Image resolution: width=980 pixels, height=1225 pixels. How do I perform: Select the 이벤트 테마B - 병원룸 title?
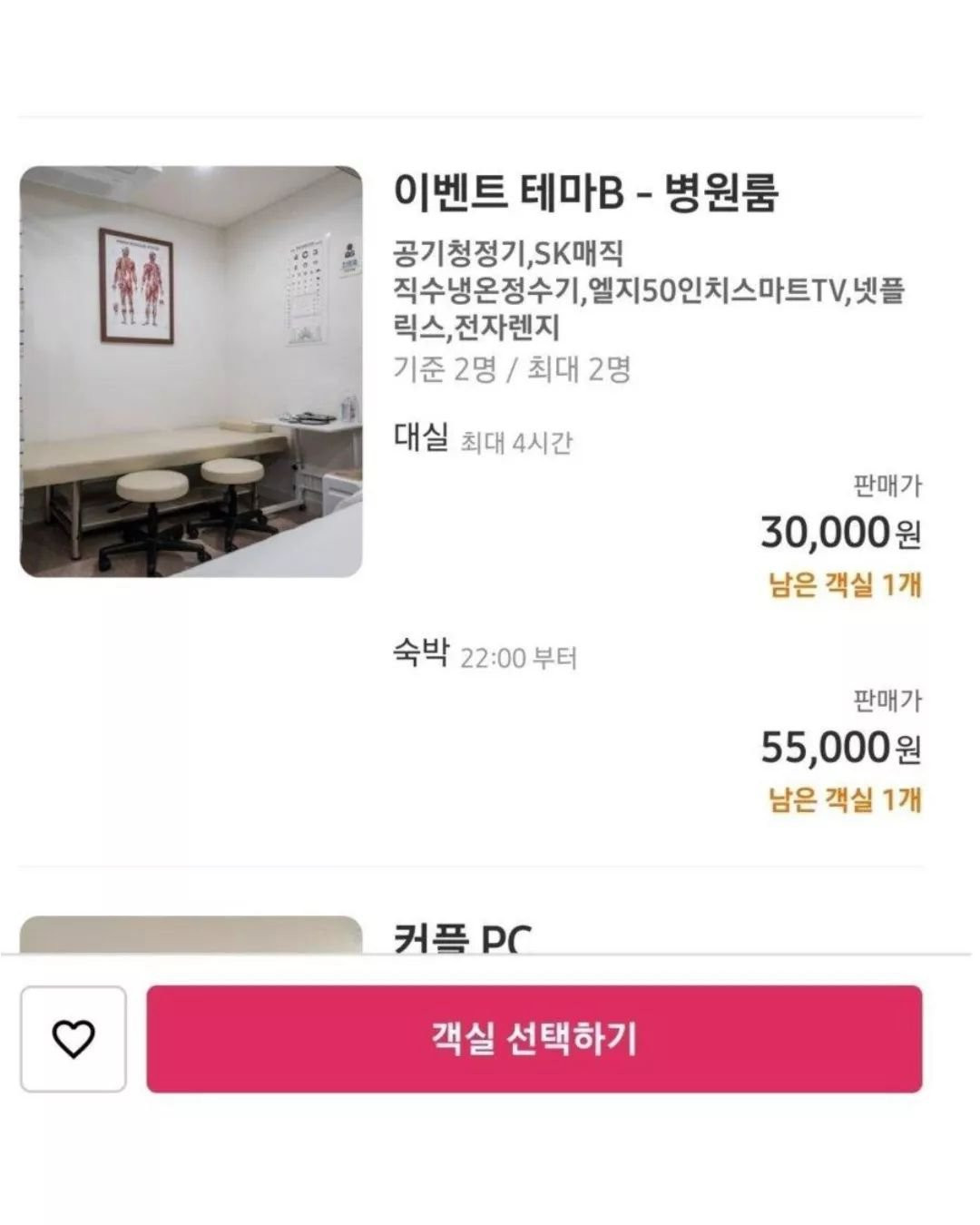(x=585, y=192)
